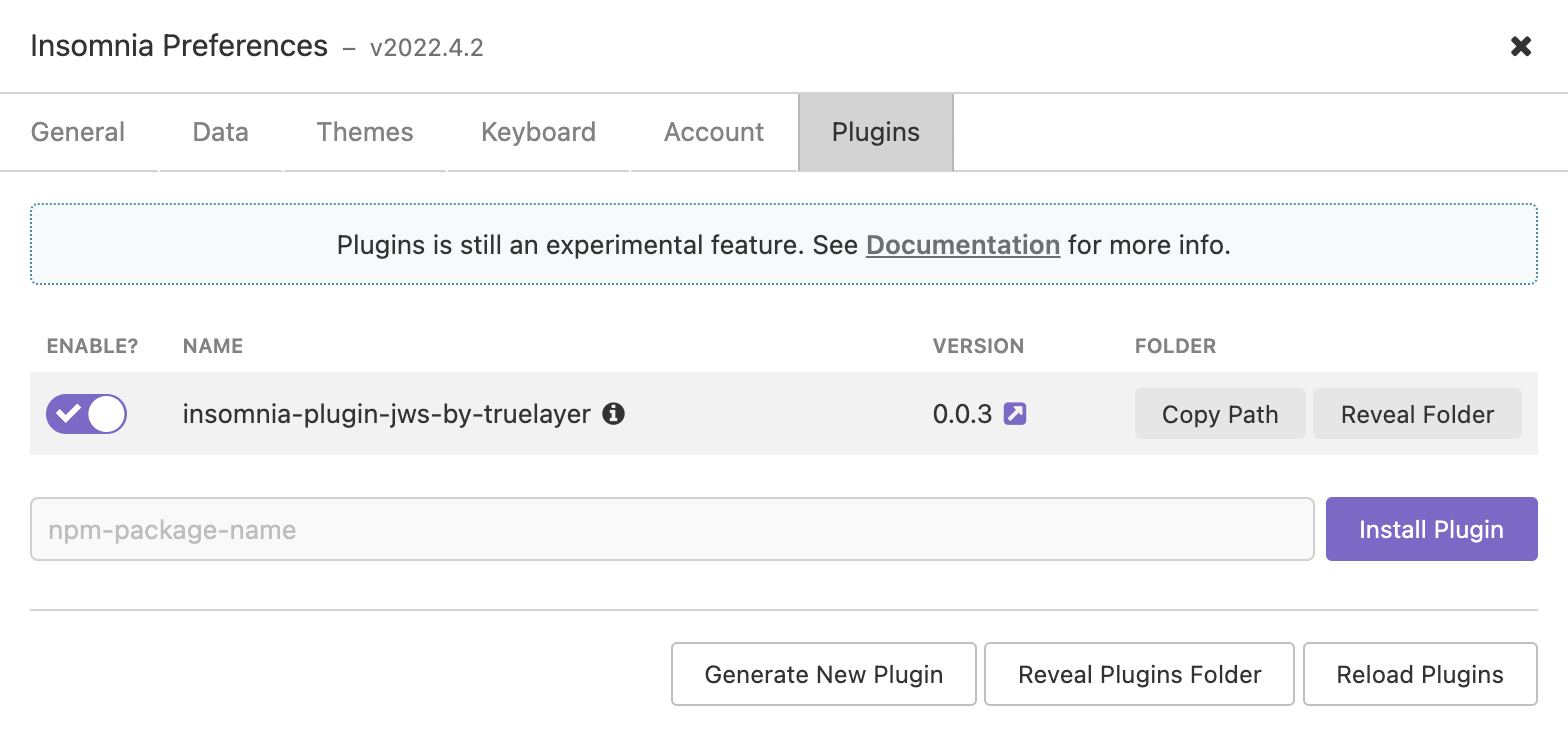Disable the insomnia-plugin-jws-by-truelayer plugin toggle
This screenshot has width=1568, height=730.
pos(87,413)
